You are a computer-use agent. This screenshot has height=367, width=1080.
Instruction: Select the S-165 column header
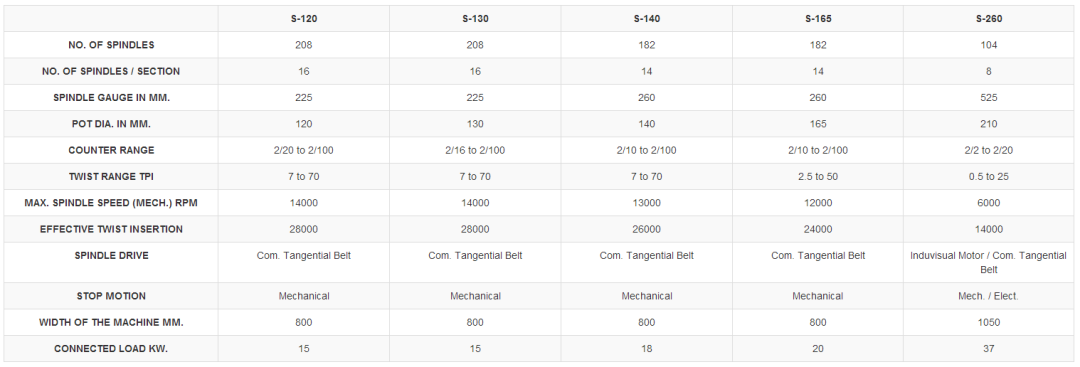click(x=818, y=19)
